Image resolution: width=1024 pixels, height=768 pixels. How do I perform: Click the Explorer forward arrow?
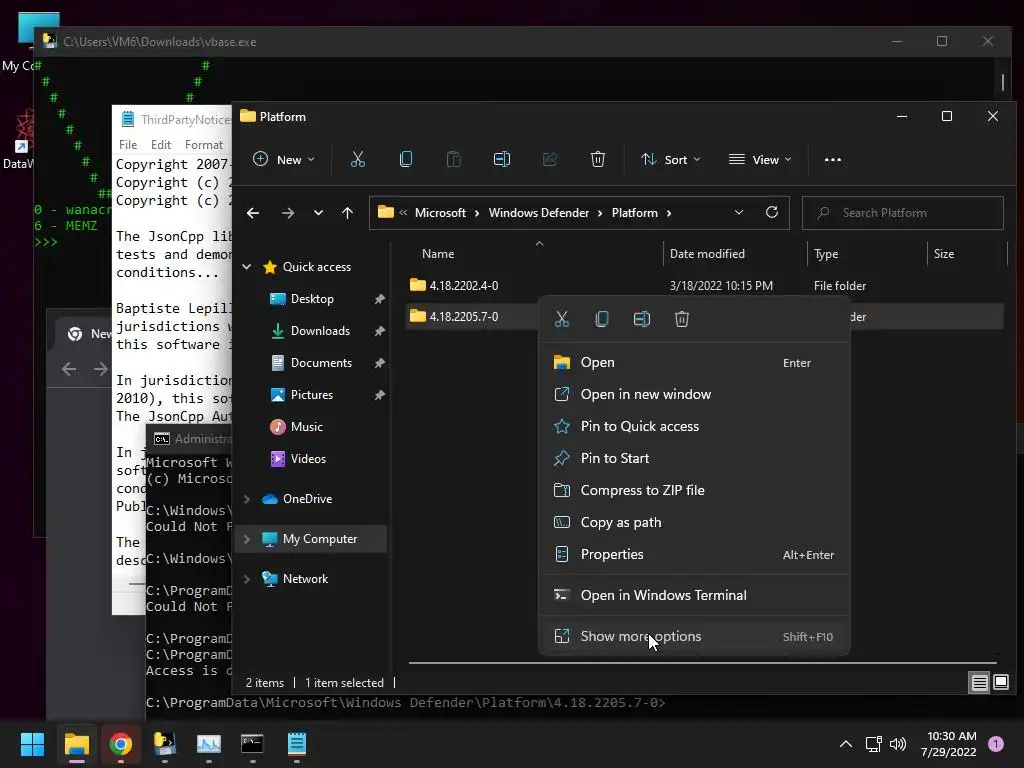287,213
